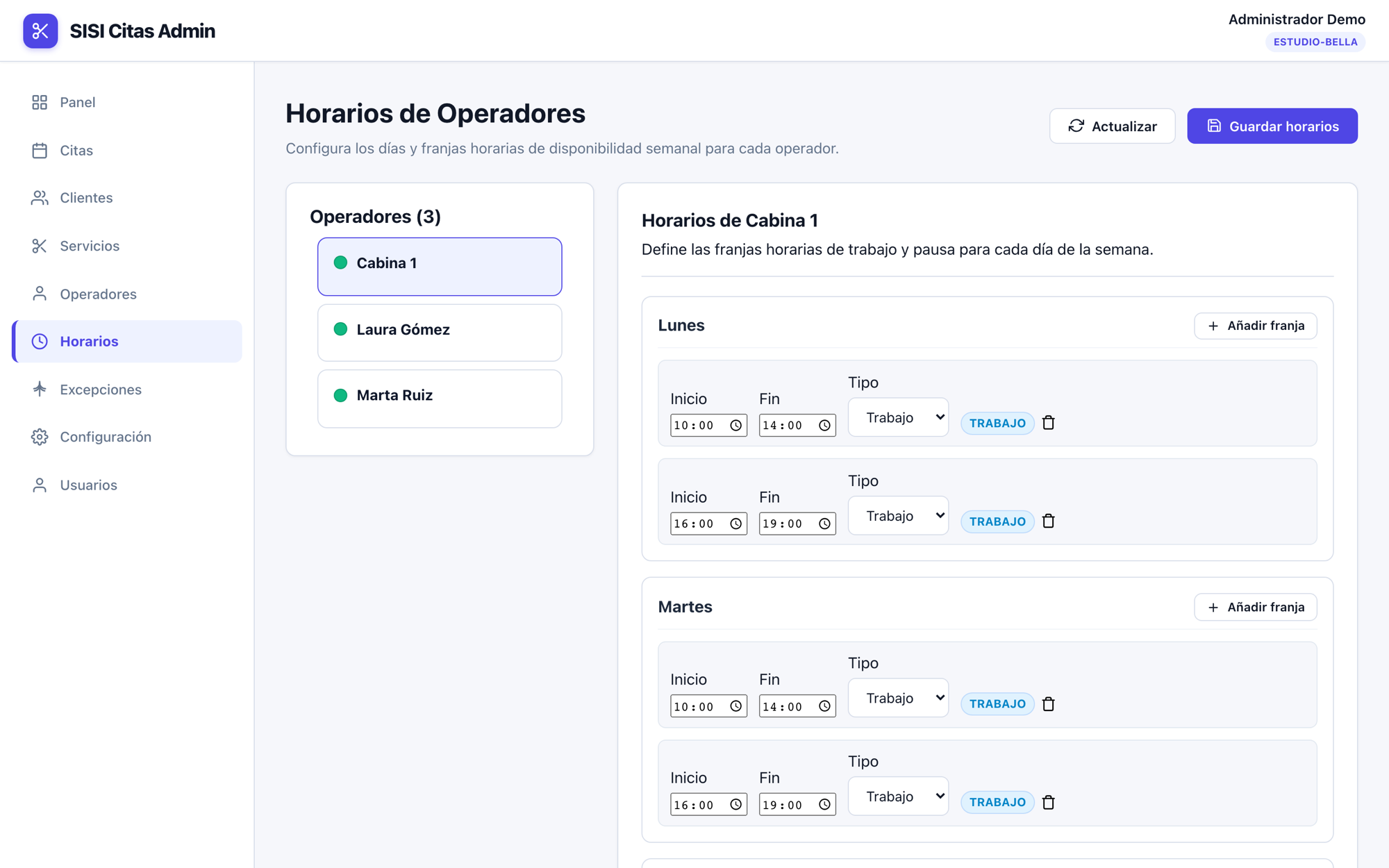Open clock picker on Martes 14:00 Fin
Image resolution: width=1389 pixels, height=868 pixels.
824,706
